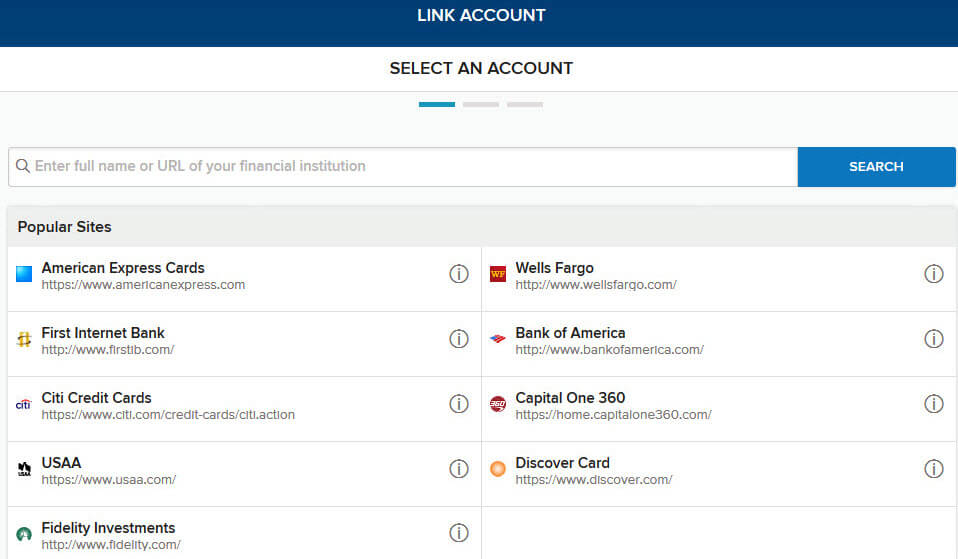Focus the financial institution search field

403,167
